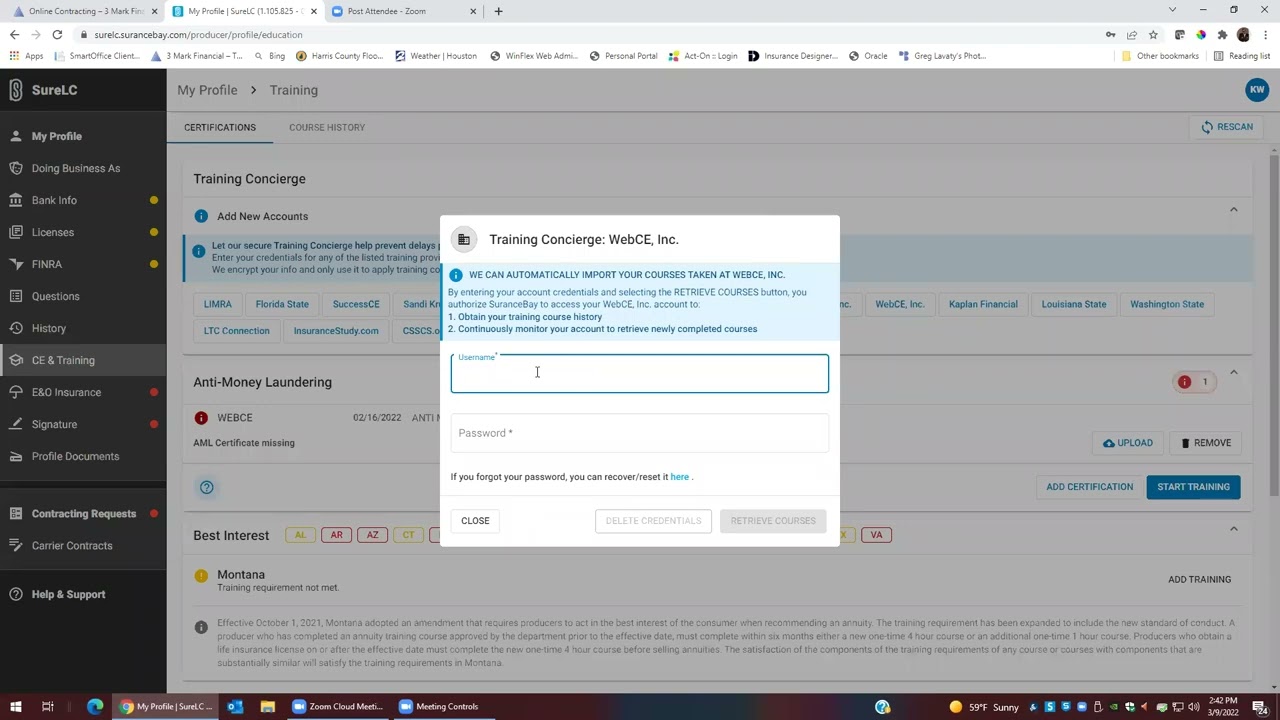Click the browser address bar
Screen dimensions: 1280x720
pos(590,34)
